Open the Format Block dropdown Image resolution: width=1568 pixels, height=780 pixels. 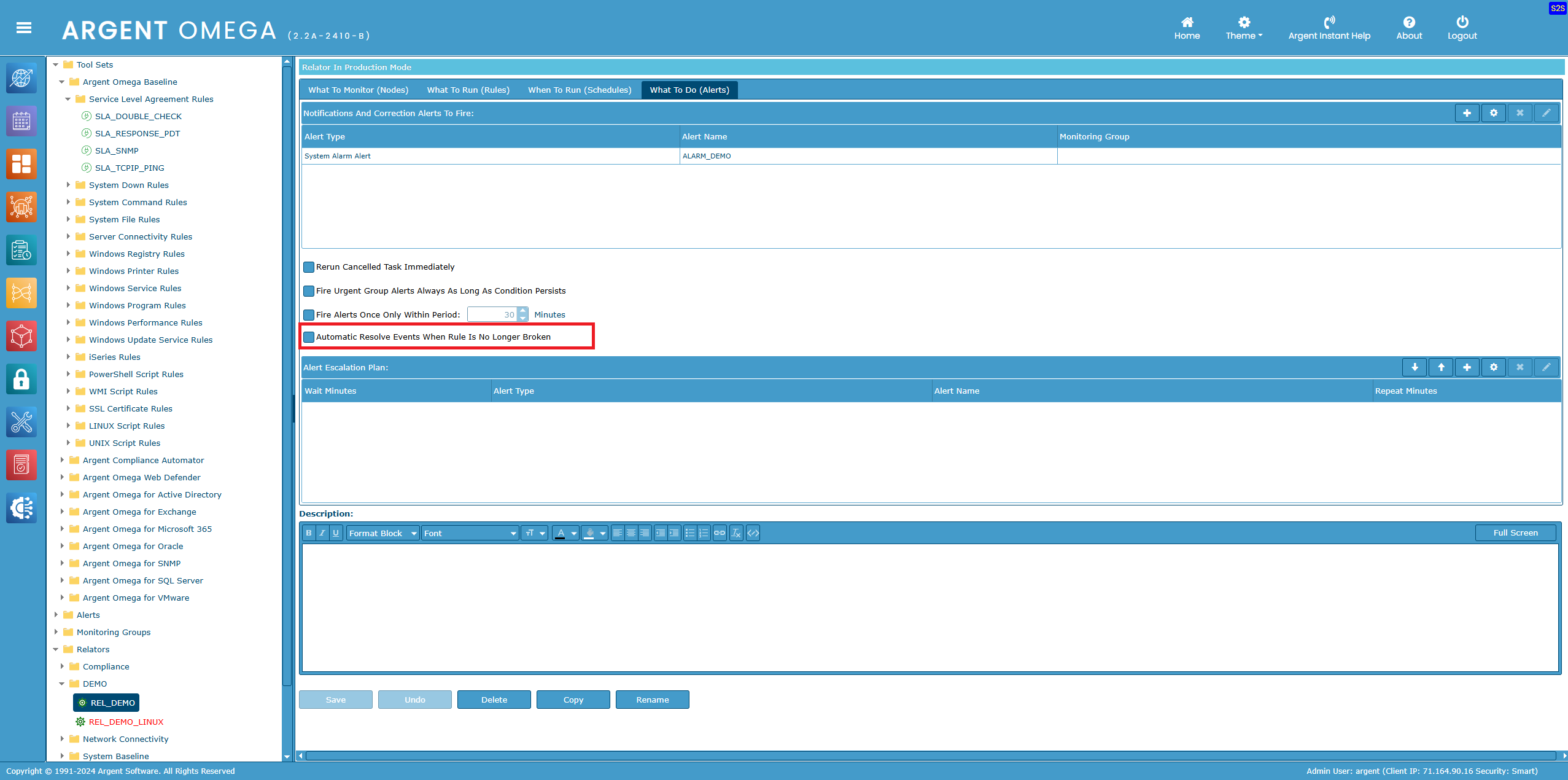[382, 533]
